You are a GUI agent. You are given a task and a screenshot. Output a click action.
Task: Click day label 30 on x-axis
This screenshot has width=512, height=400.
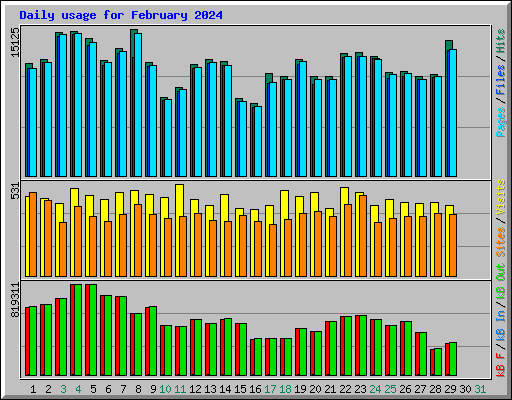[x=465, y=389]
